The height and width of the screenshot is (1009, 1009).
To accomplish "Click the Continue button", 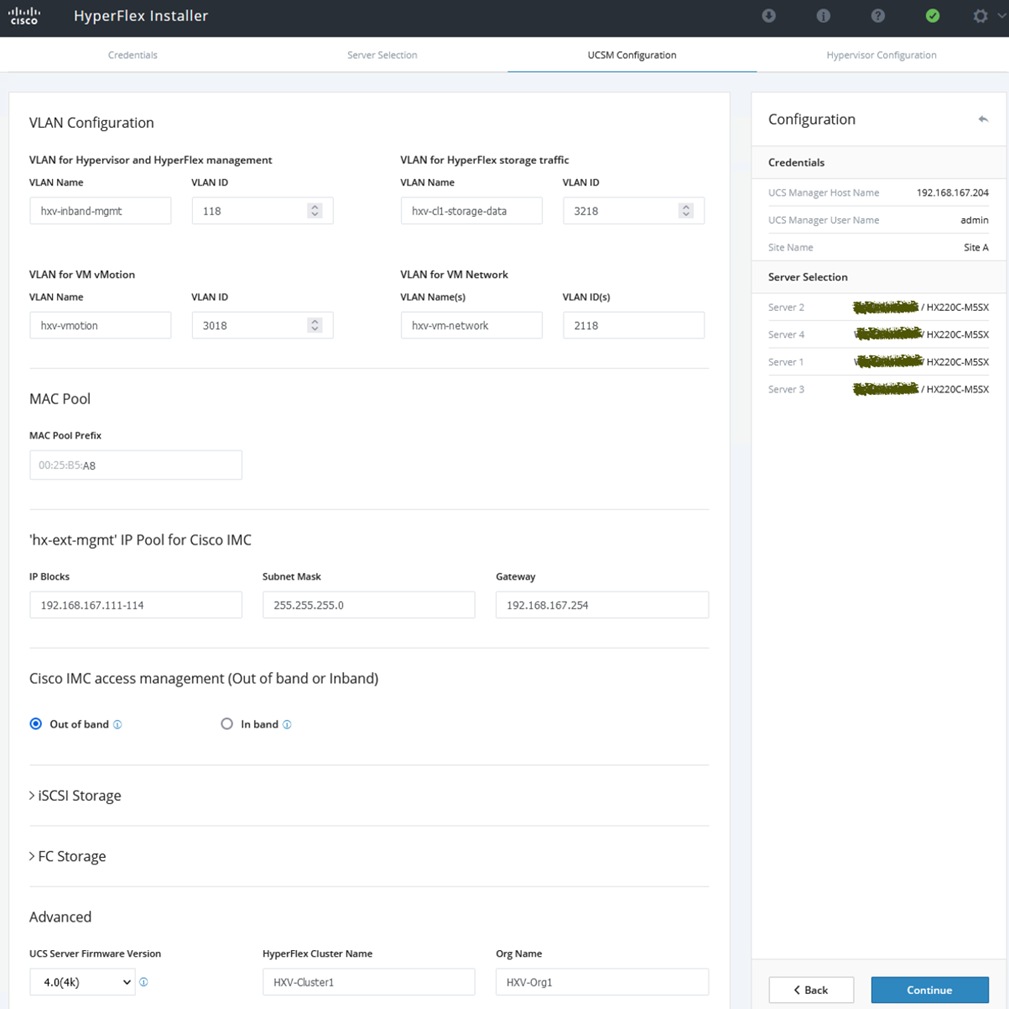I will pos(929,990).
